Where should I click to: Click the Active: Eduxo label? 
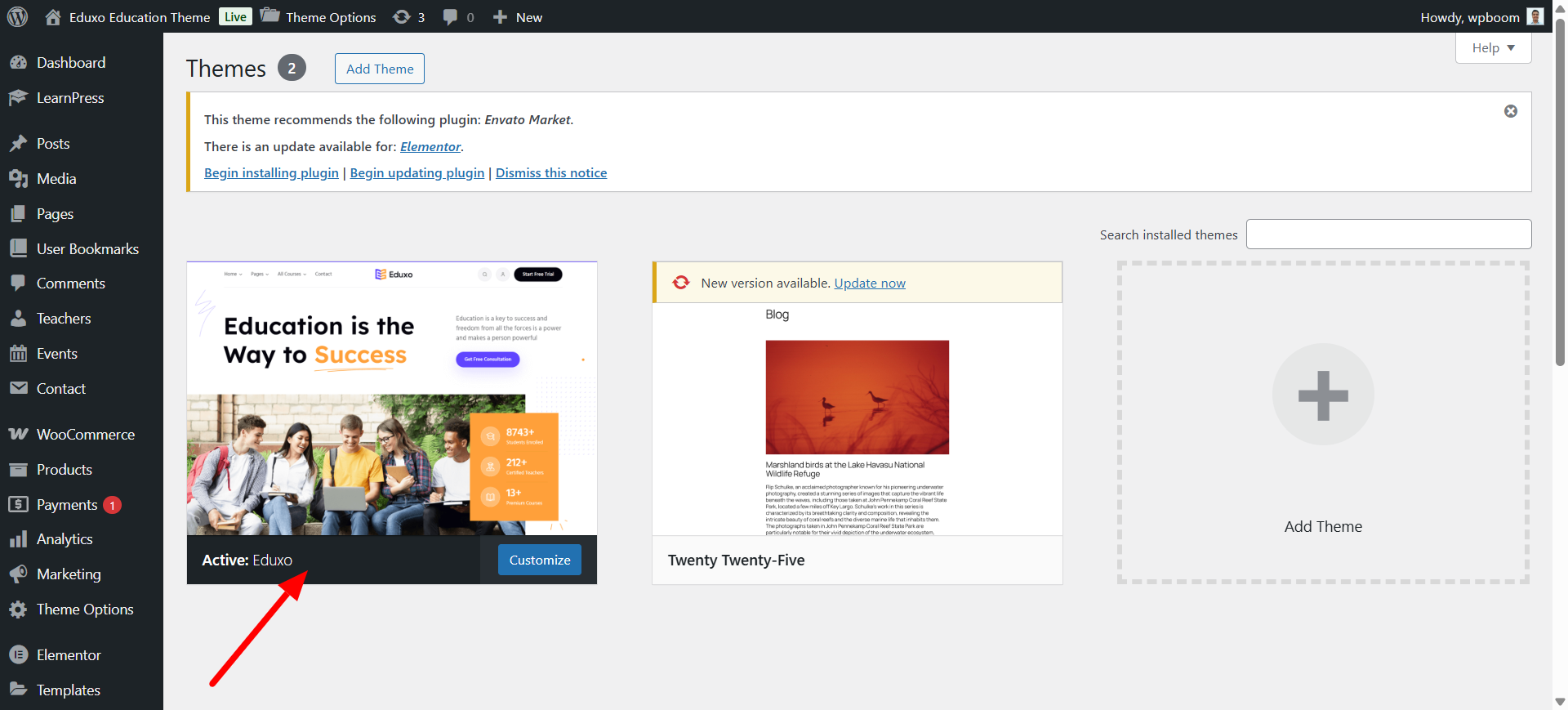point(247,560)
